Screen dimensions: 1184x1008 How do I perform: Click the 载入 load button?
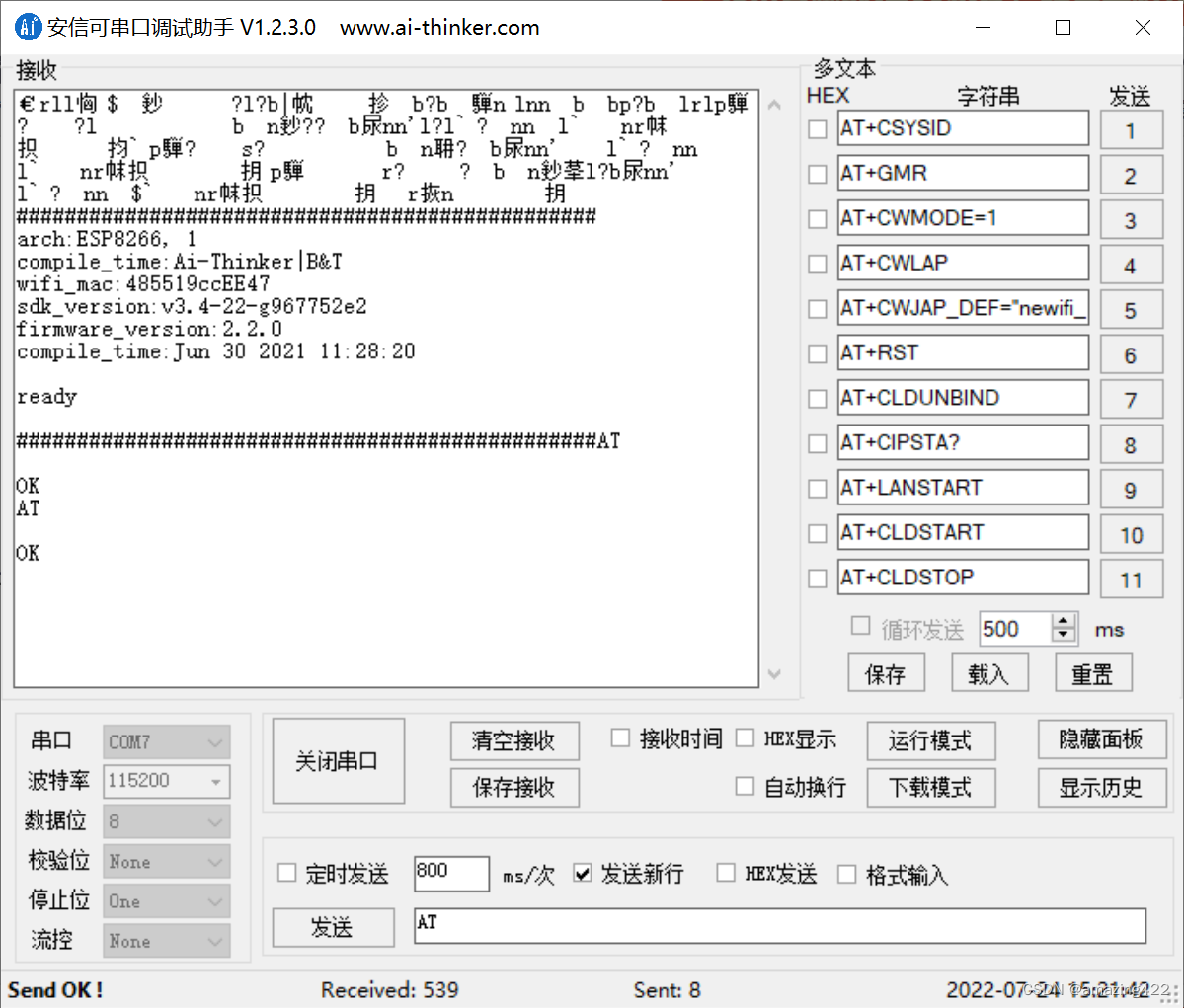pyautogui.click(x=989, y=672)
